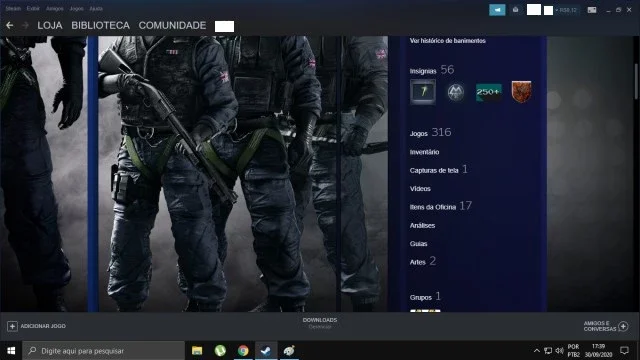This screenshot has width=640, height=360.
Task: Click the POR PTB2 language indicator
Action: pyautogui.click(x=573, y=351)
